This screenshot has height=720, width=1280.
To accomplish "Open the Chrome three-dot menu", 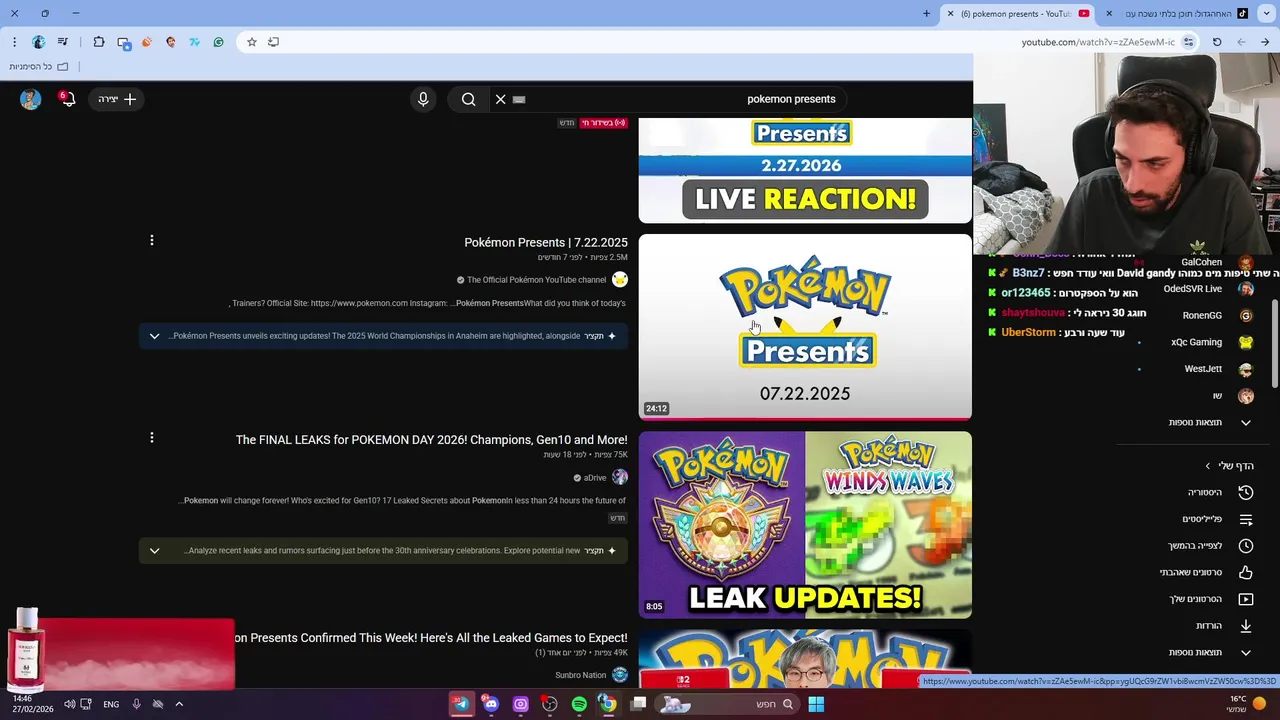I will click(14, 42).
